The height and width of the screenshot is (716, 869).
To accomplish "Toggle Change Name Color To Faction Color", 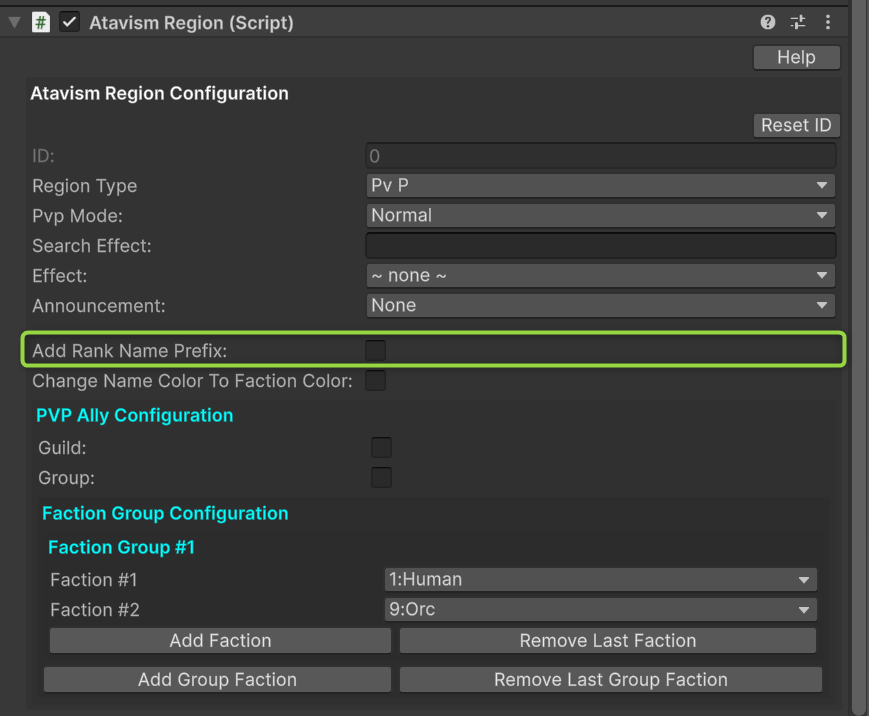I will tap(375, 380).
